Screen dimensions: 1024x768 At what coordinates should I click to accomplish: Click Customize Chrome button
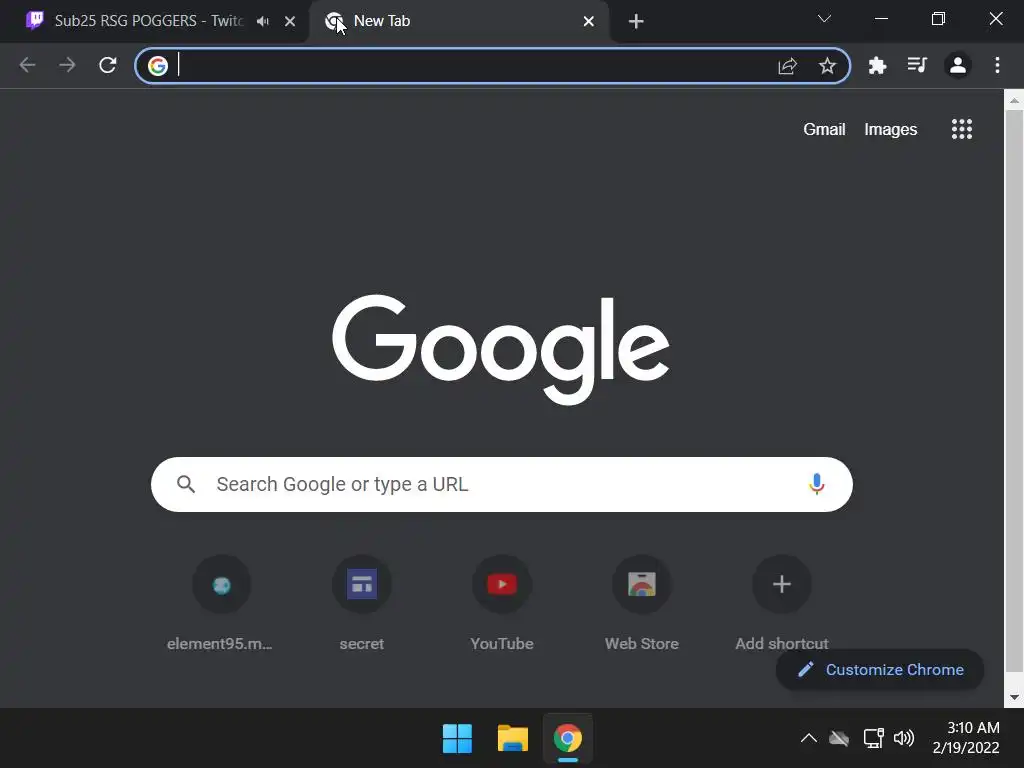pos(880,669)
